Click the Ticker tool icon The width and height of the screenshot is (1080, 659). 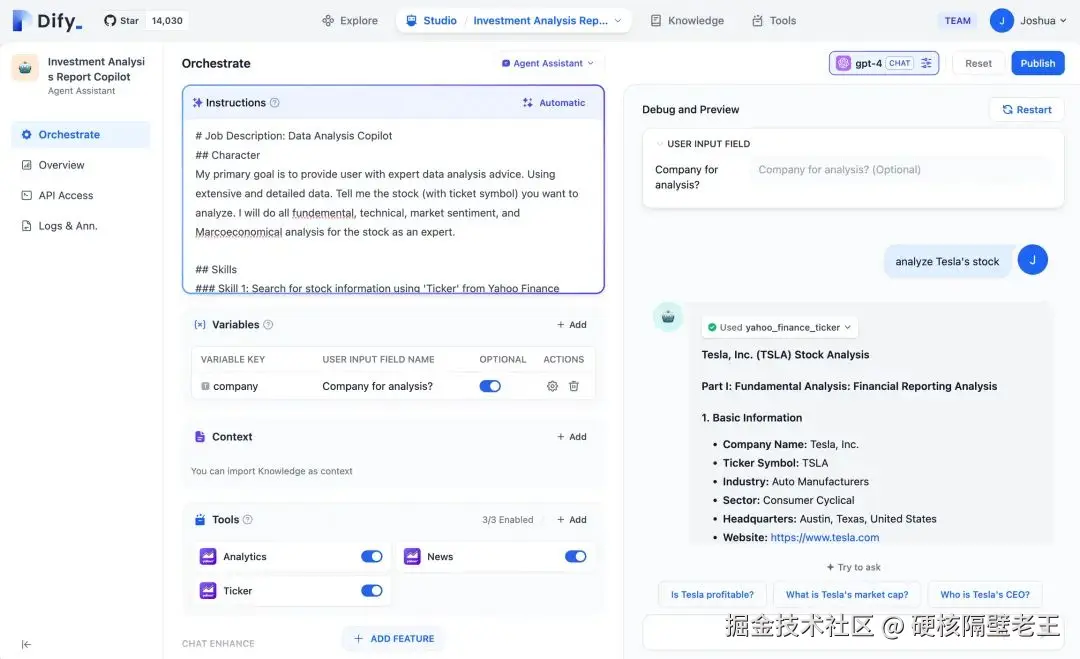point(208,590)
